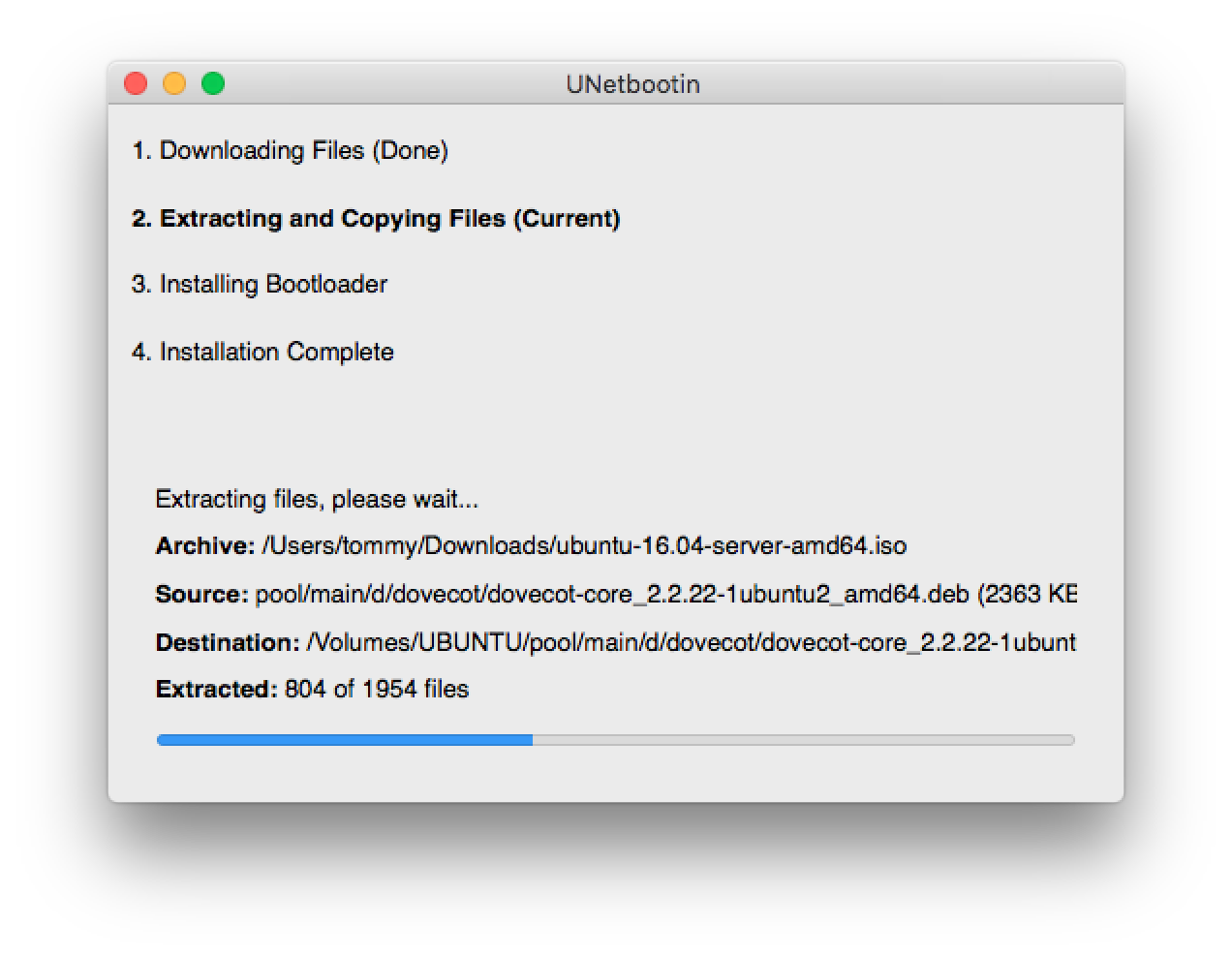
Task: Click the Source label
Action: (x=201, y=594)
